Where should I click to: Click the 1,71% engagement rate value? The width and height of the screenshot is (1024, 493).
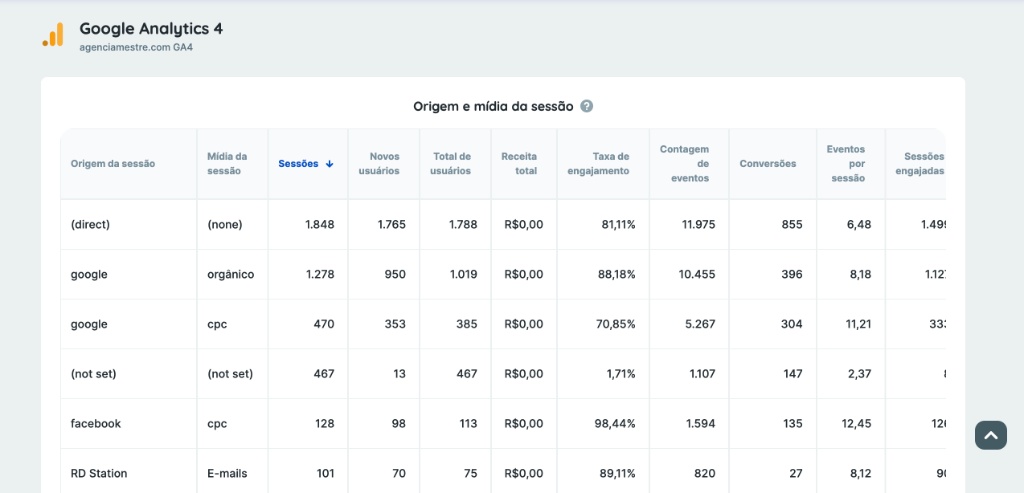(x=621, y=374)
